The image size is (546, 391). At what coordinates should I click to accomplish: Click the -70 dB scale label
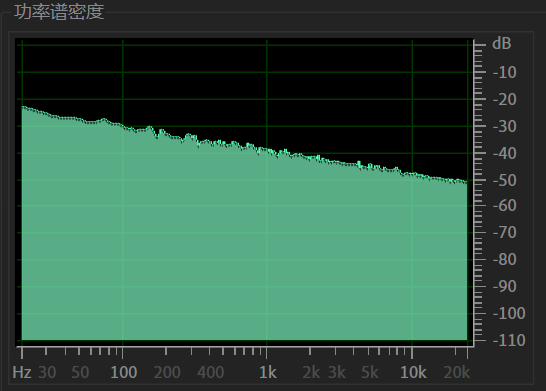pyautogui.click(x=505, y=233)
